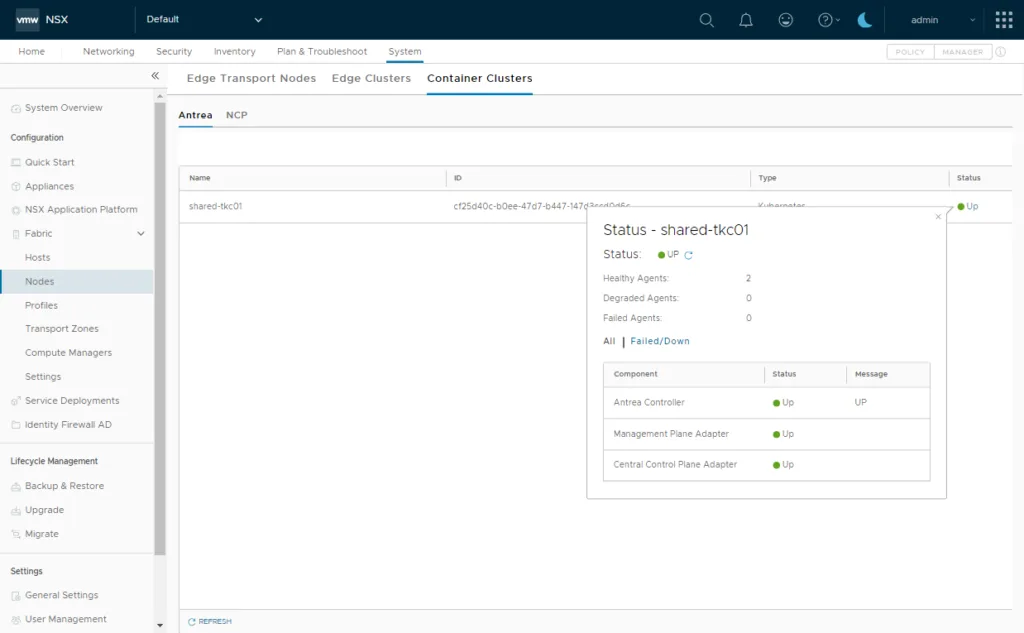Click the User Management icon
The height and width of the screenshot is (633, 1024).
16,619
